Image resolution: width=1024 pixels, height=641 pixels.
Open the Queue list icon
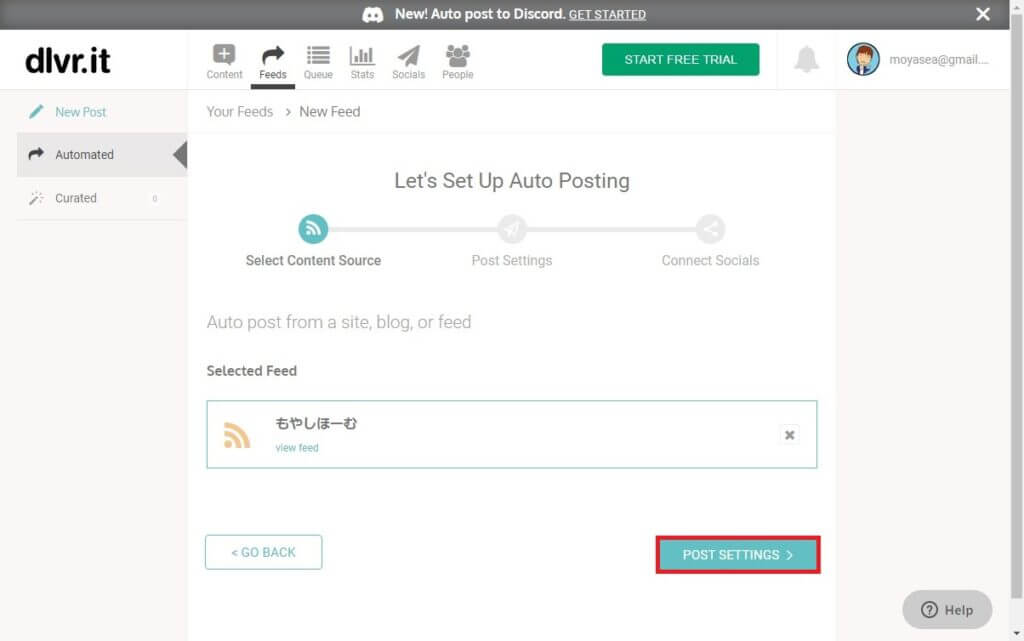(318, 56)
